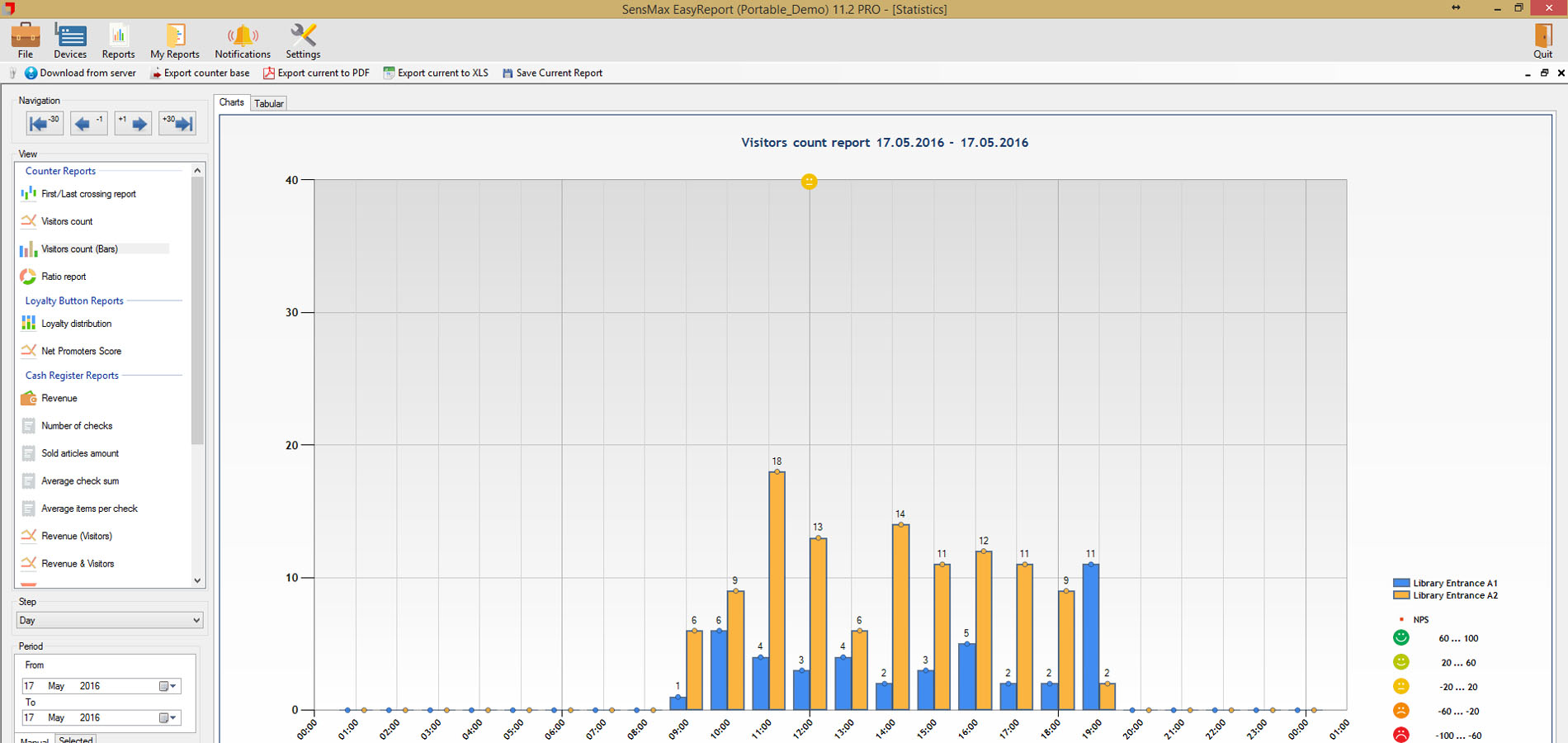The width and height of the screenshot is (1568, 743).
Task: Open My Reports from the toolbar
Action: pyautogui.click(x=175, y=40)
